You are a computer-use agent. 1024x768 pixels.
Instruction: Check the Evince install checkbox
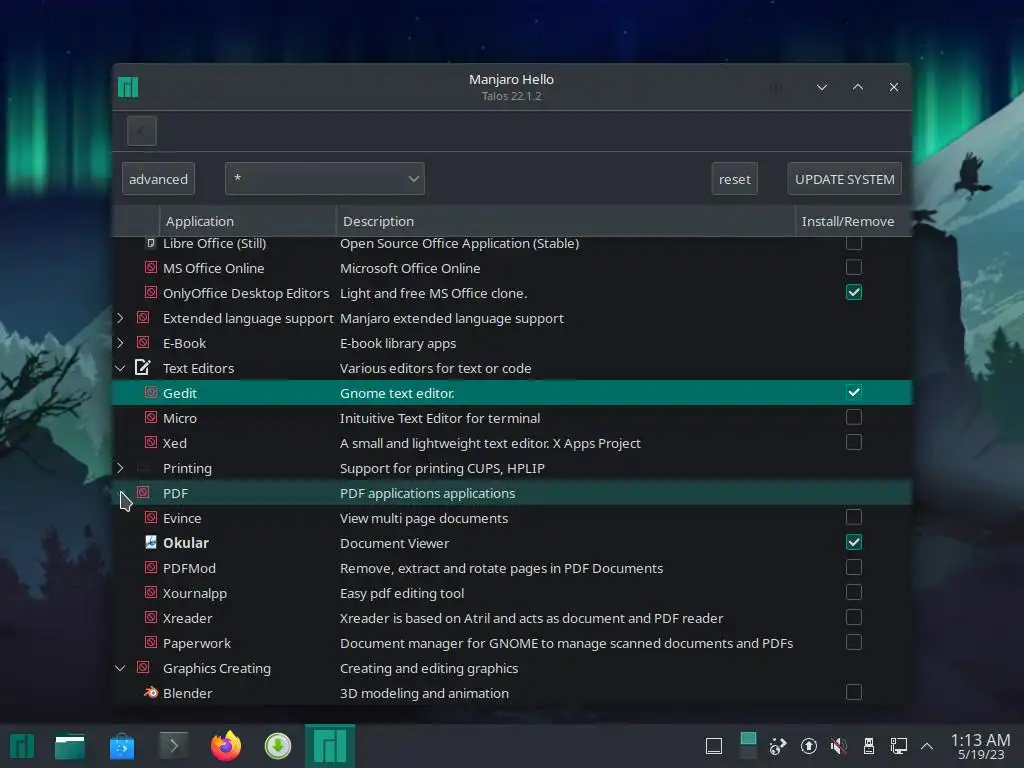[x=854, y=517]
